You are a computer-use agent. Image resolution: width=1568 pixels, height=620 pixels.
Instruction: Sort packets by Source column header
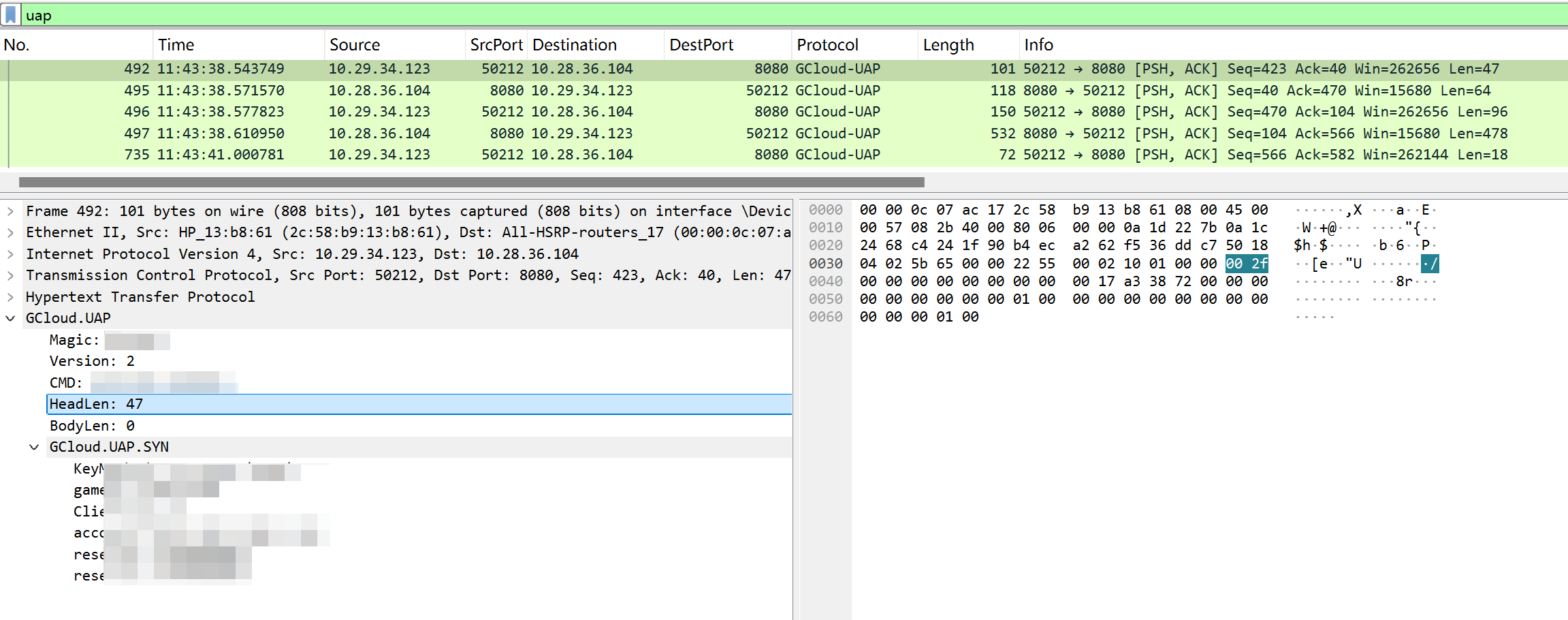point(355,45)
